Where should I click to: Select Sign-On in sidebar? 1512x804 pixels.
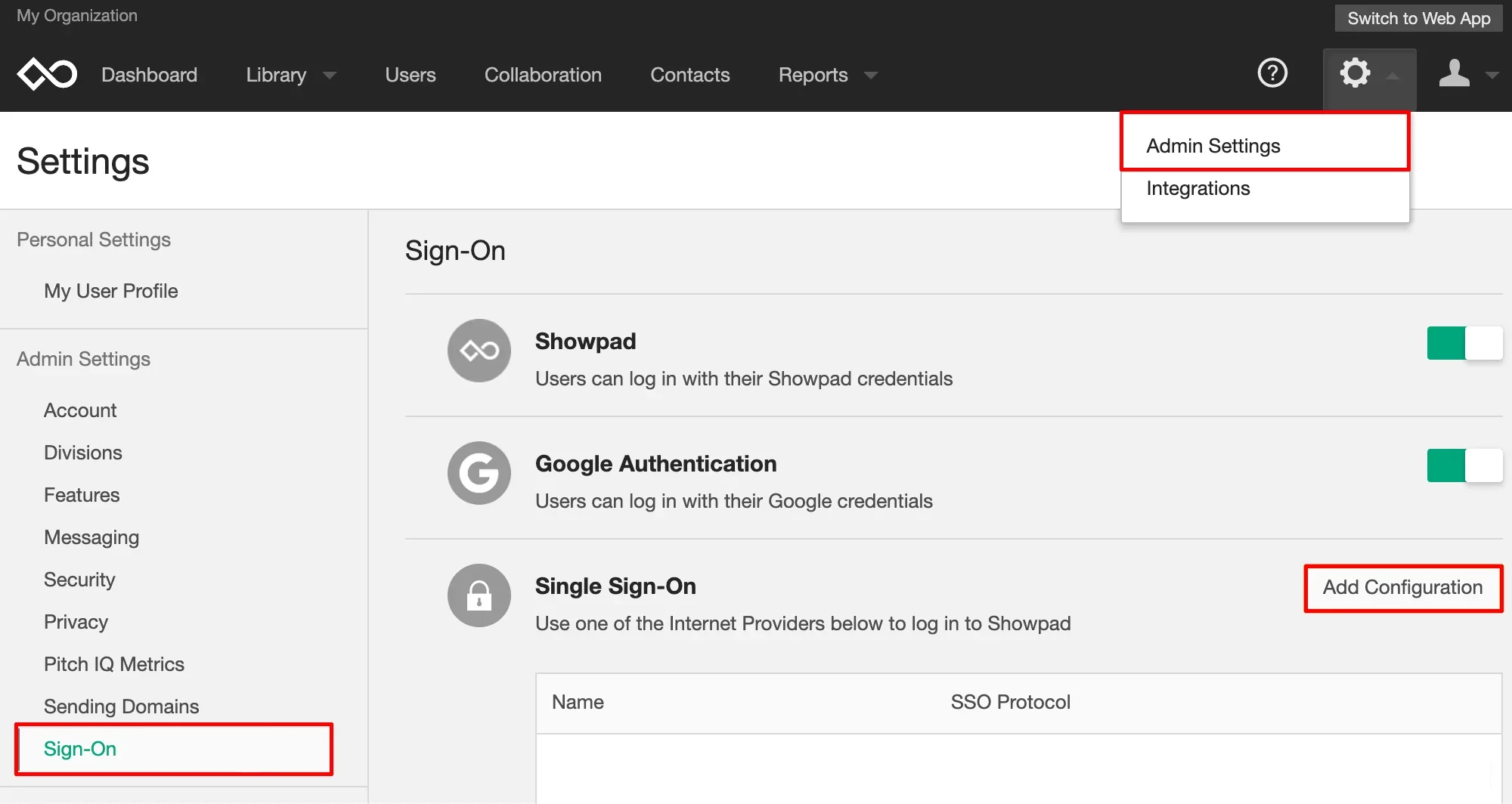pos(174,749)
